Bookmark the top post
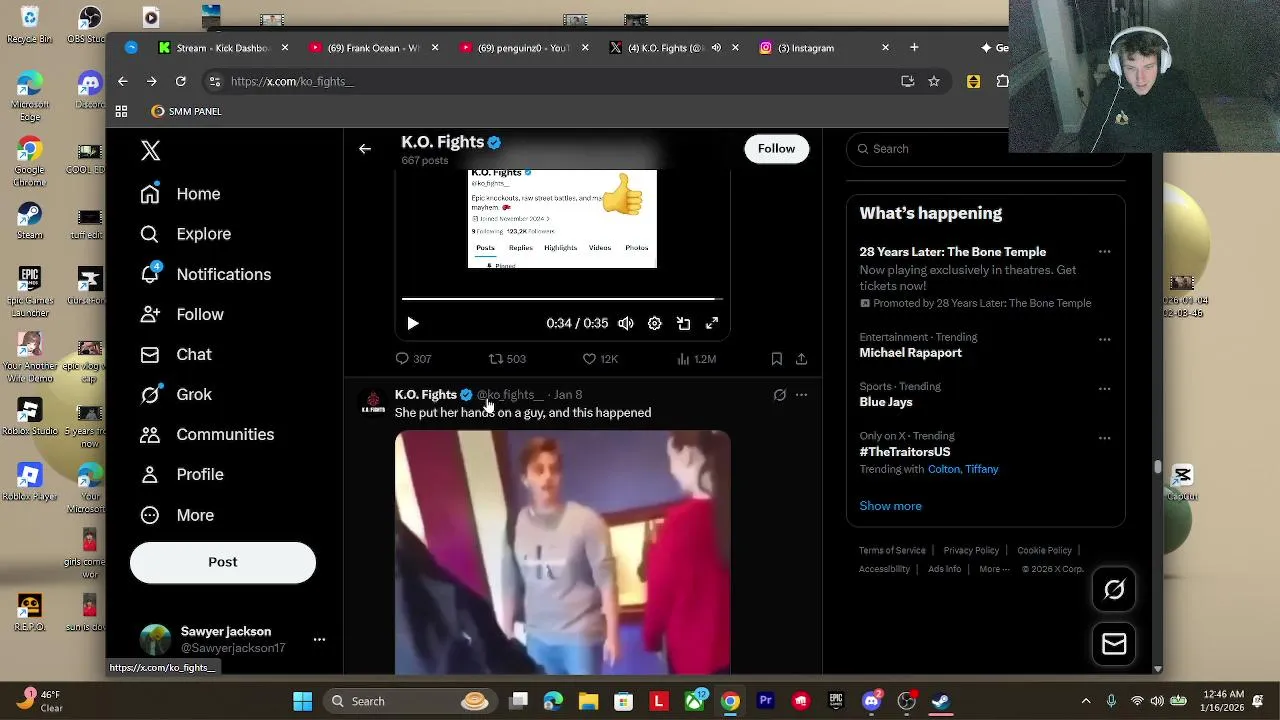Viewport: 1280px width, 720px height. pyautogui.click(x=776, y=359)
